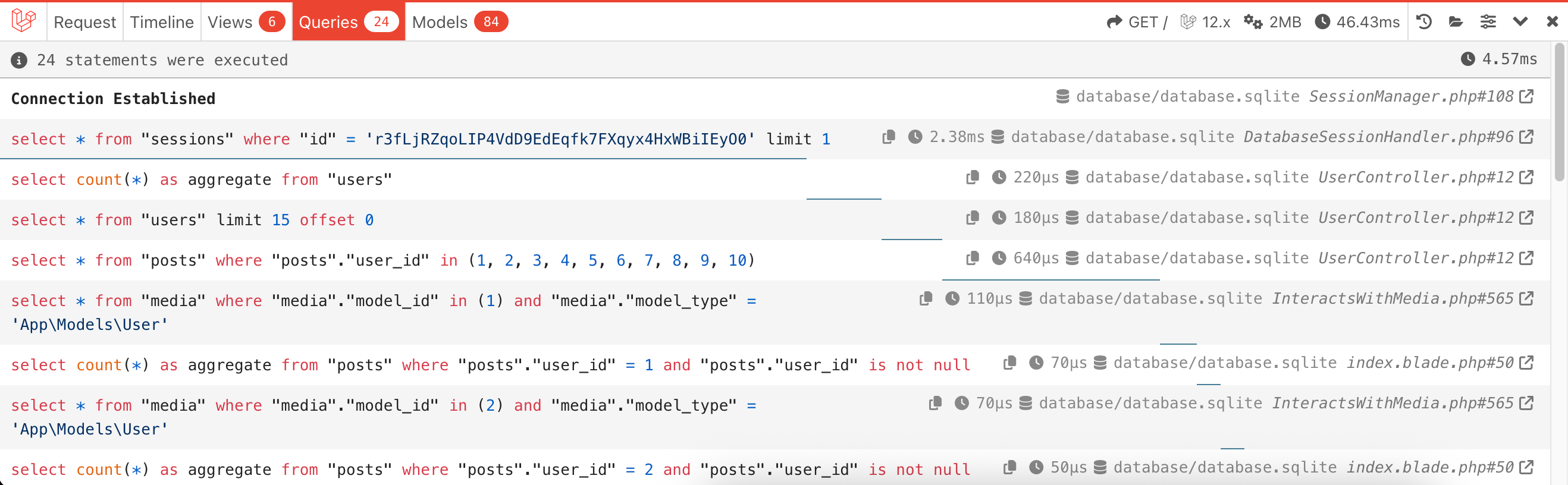Open first InteractsWithMedia.php#565 link icon

[x=1526, y=298]
